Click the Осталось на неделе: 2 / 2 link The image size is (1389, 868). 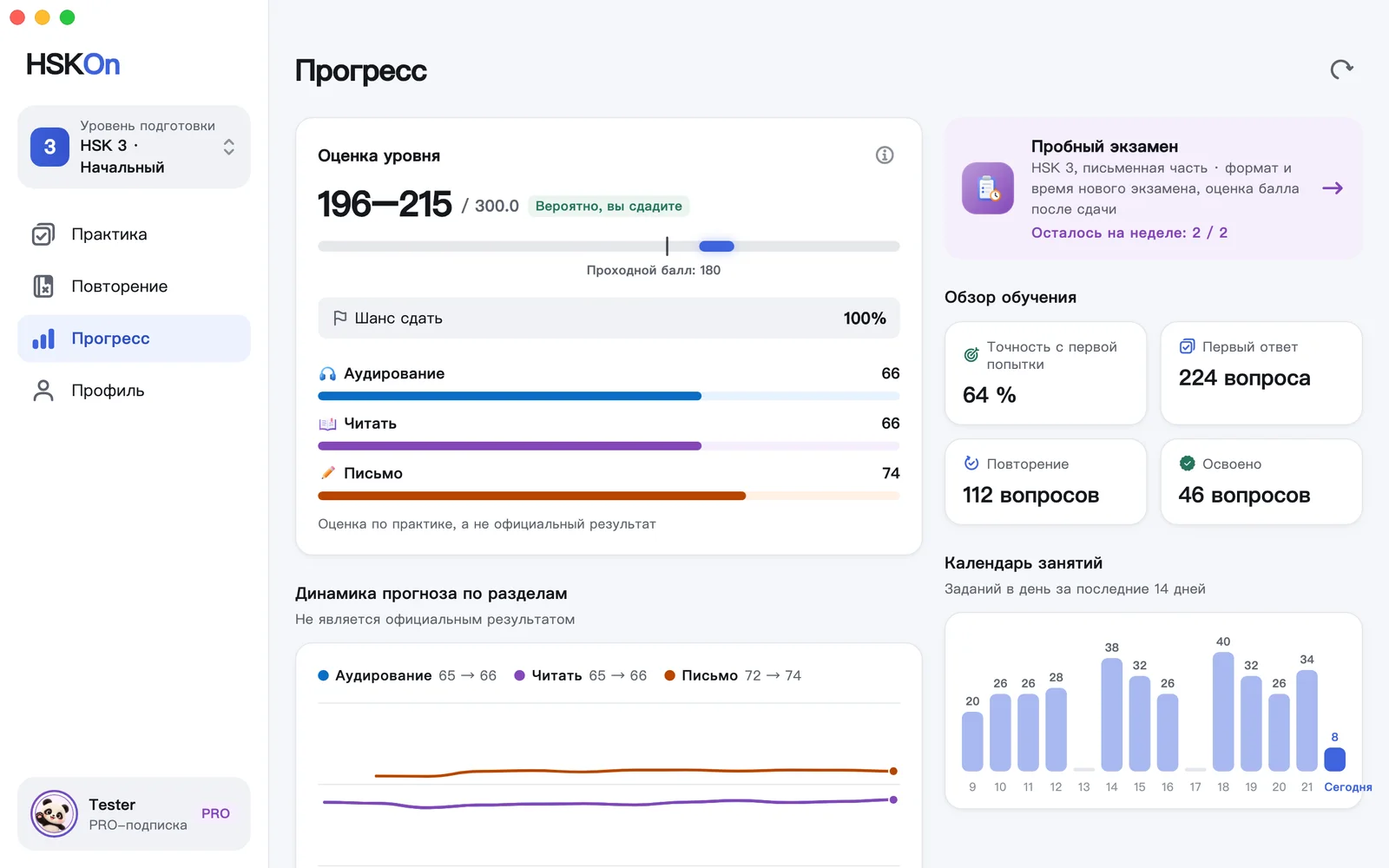[x=1129, y=233]
